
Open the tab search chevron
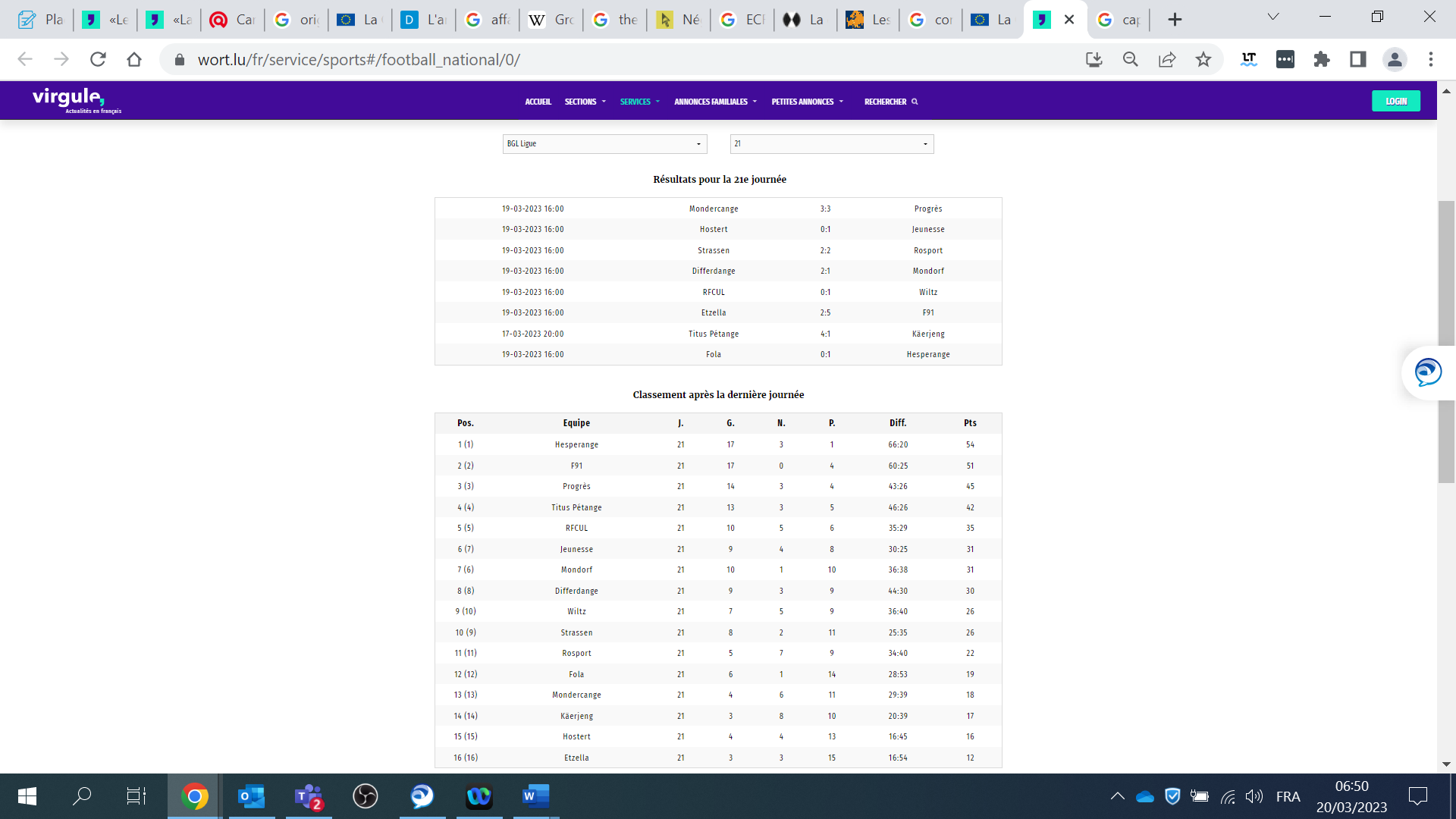pos(1273,17)
